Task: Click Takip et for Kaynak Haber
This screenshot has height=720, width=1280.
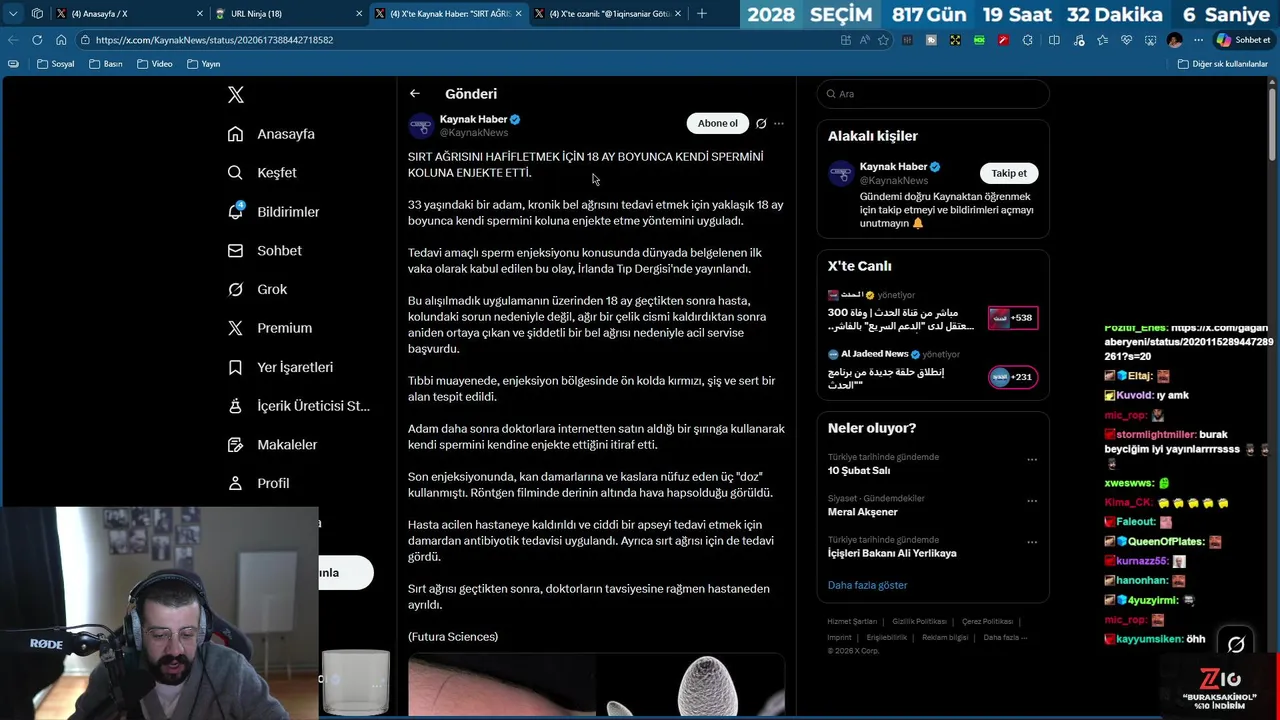Action: tap(1009, 173)
